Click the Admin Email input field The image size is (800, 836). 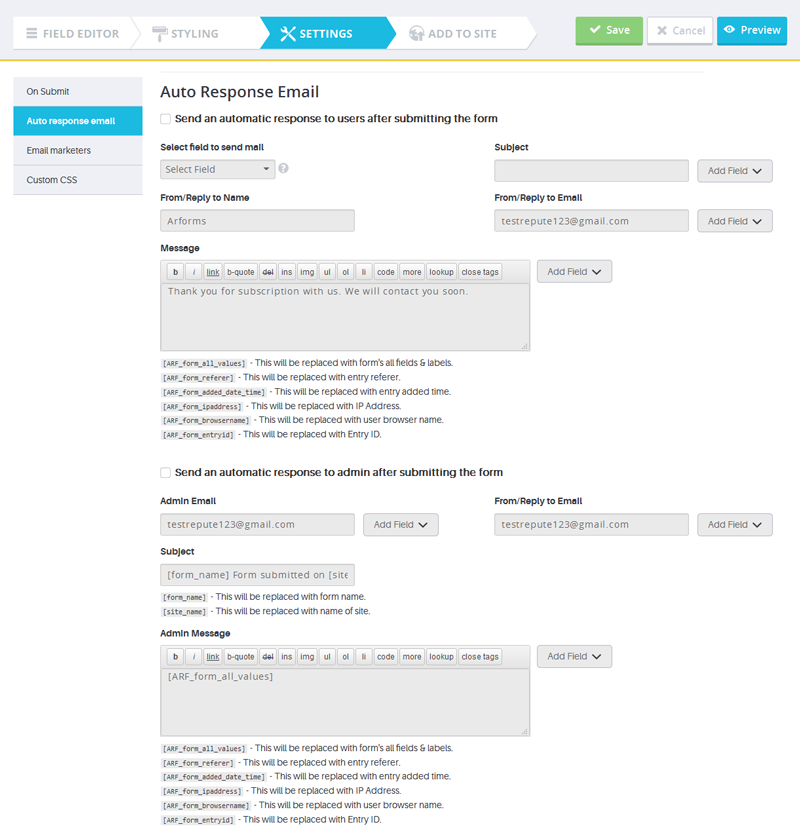coord(258,525)
